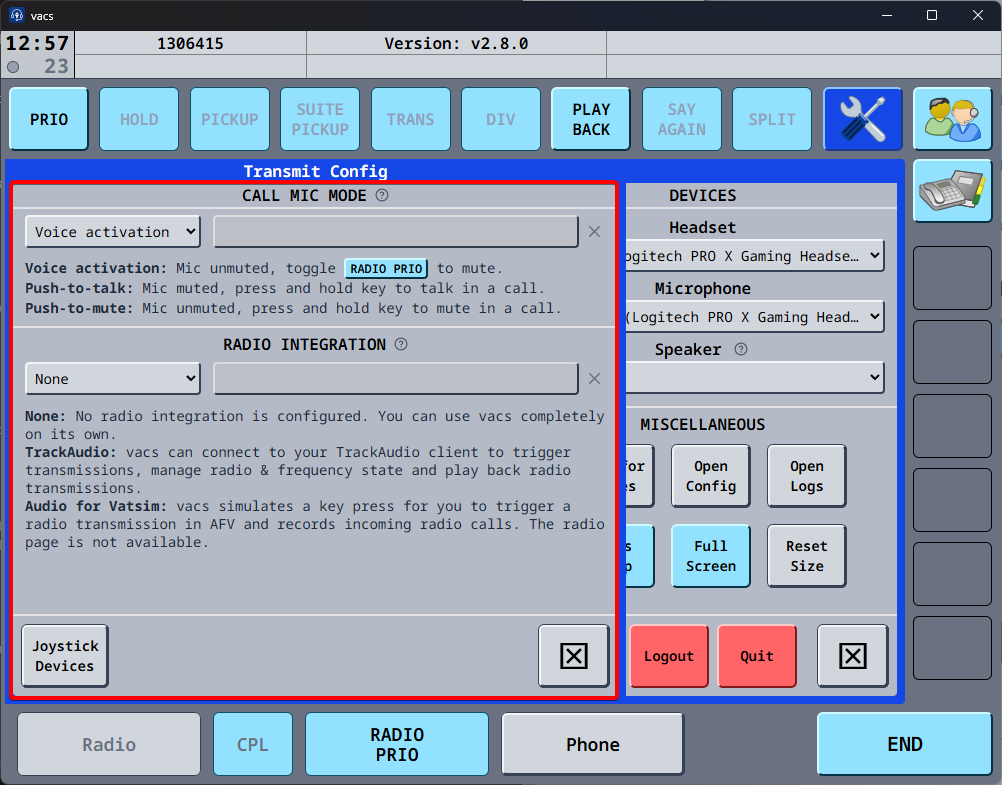Focus the call mic mode key input field
This screenshot has width=1002, height=785.
[396, 231]
